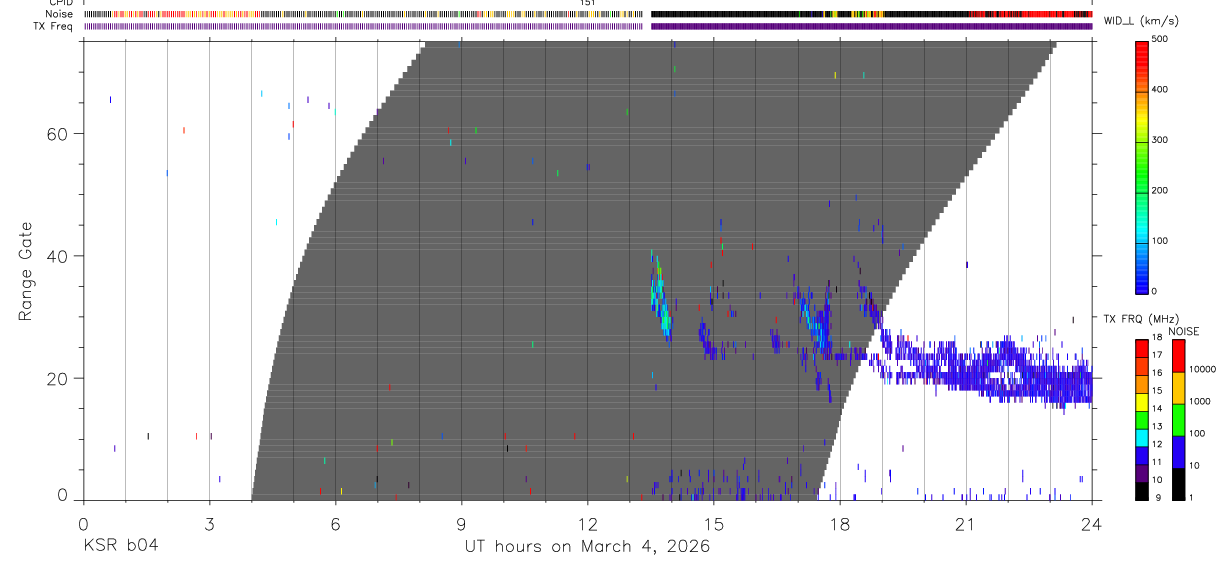Click the cyan 12 MHz swatch in TX FRQ legend
1228x567 pixels.
pyautogui.click(x=1142, y=438)
